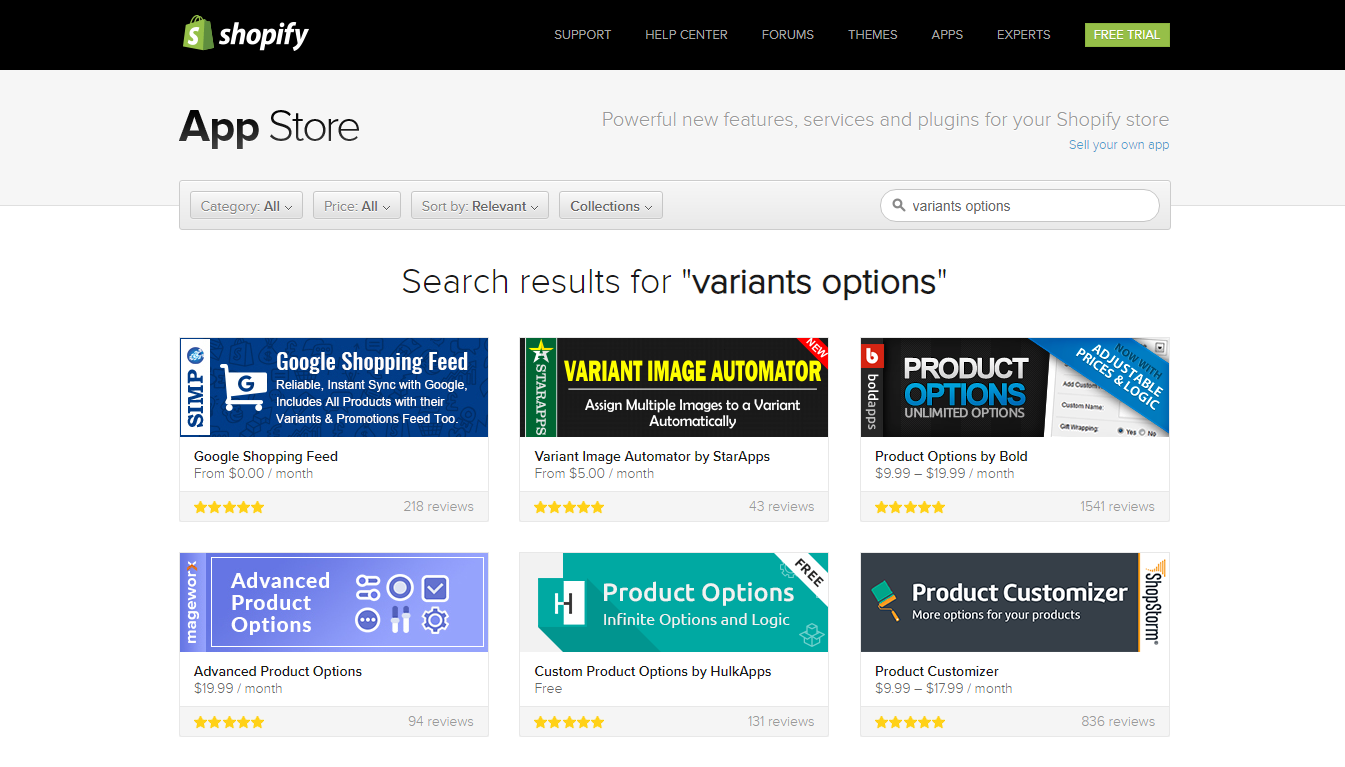
Task: Click the From $0.00 / month price
Action: tap(253, 474)
